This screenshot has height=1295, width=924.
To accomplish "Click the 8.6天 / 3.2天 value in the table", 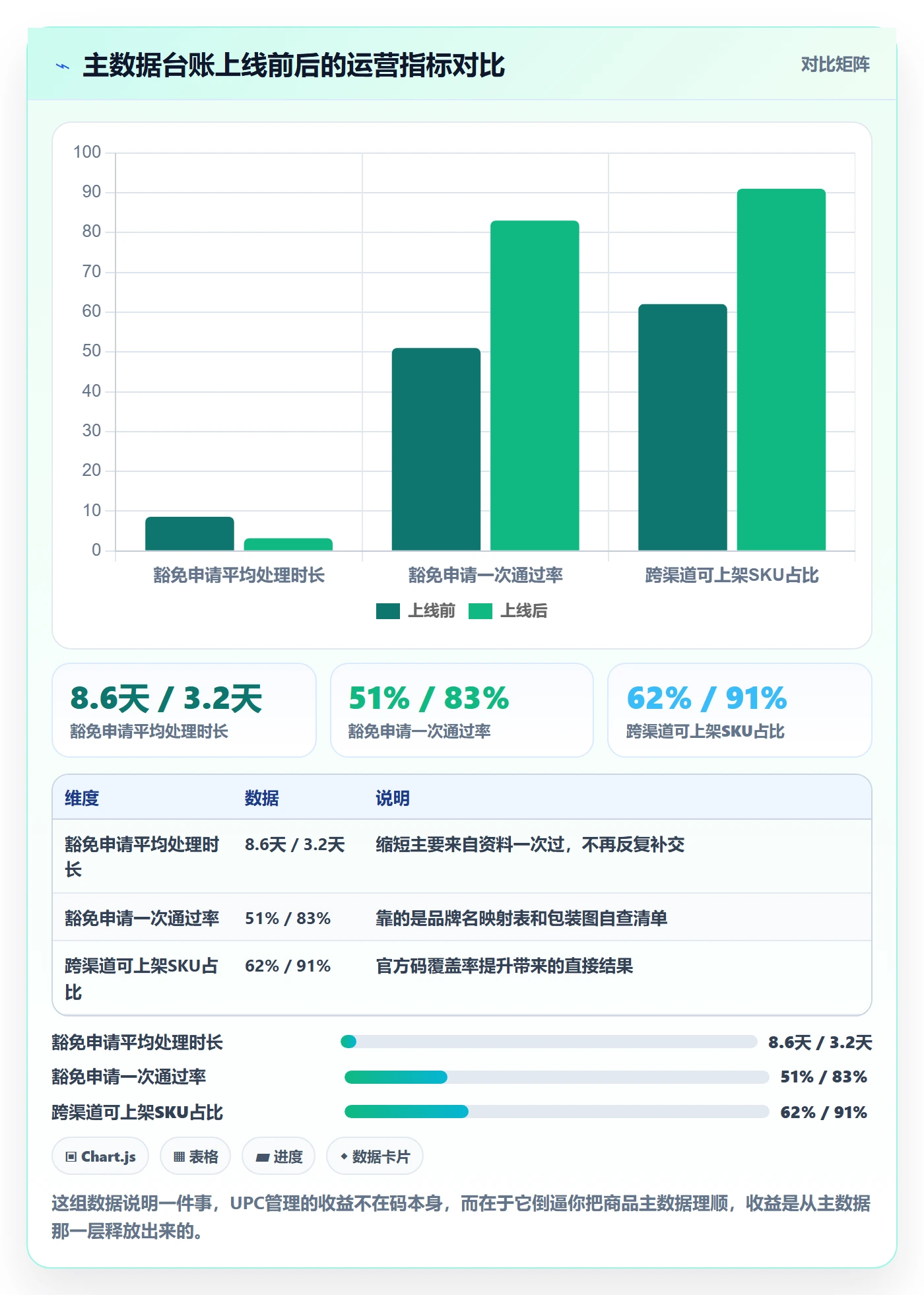I will [295, 845].
